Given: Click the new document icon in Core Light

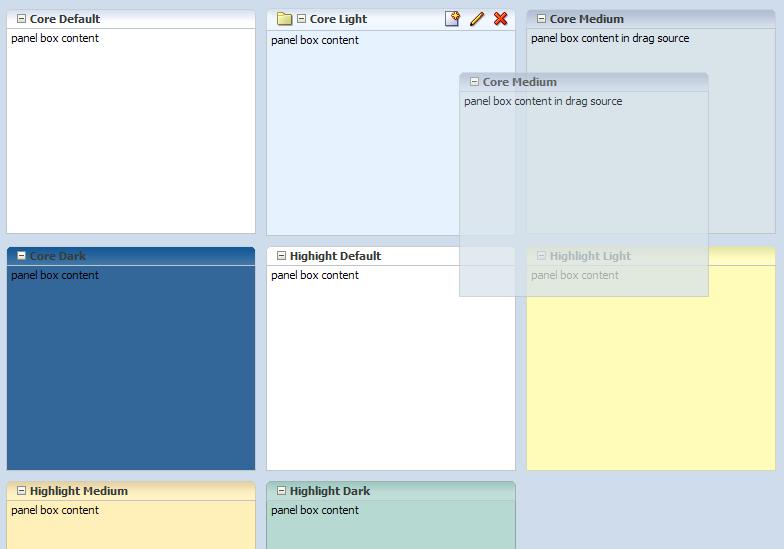Looking at the screenshot, I should point(452,19).
